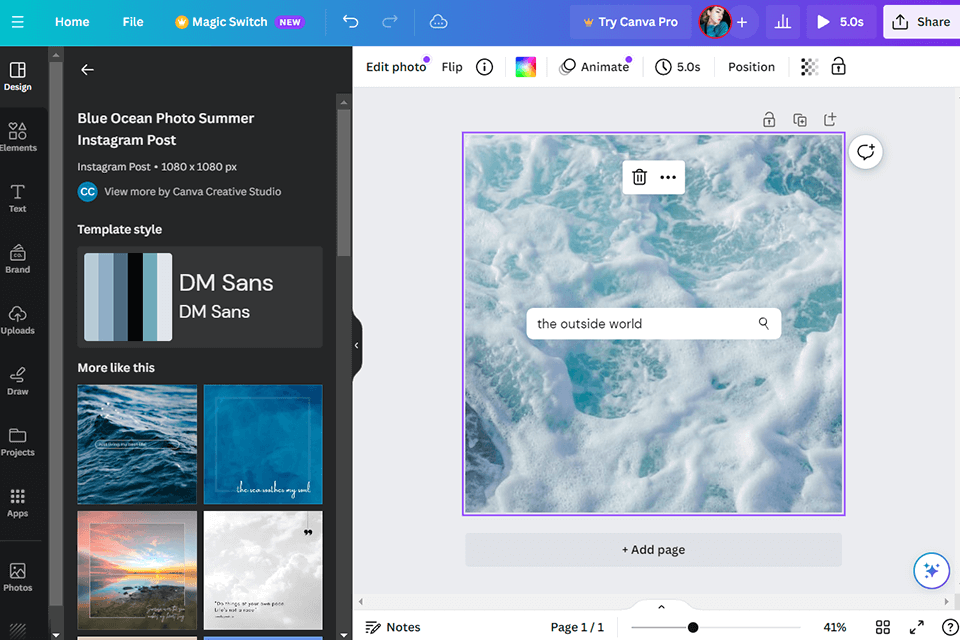Select the blue watercolor sea template

(263, 444)
